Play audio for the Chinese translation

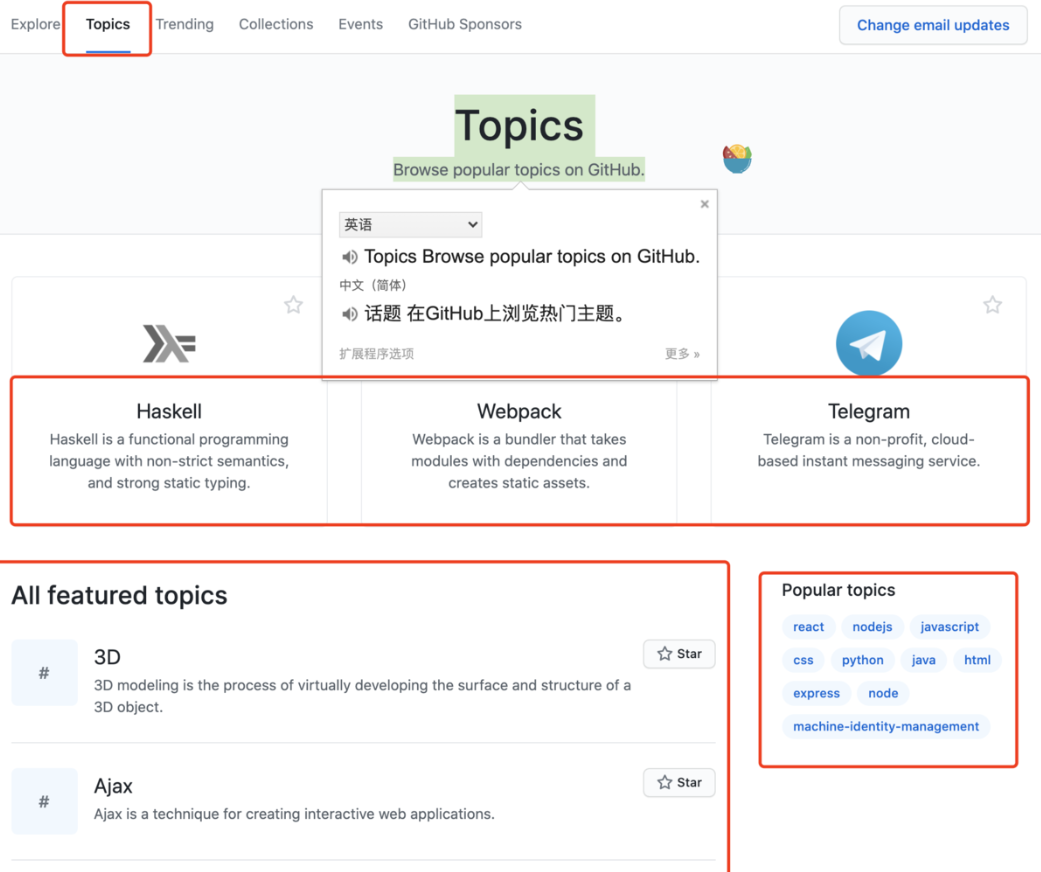[x=349, y=313]
